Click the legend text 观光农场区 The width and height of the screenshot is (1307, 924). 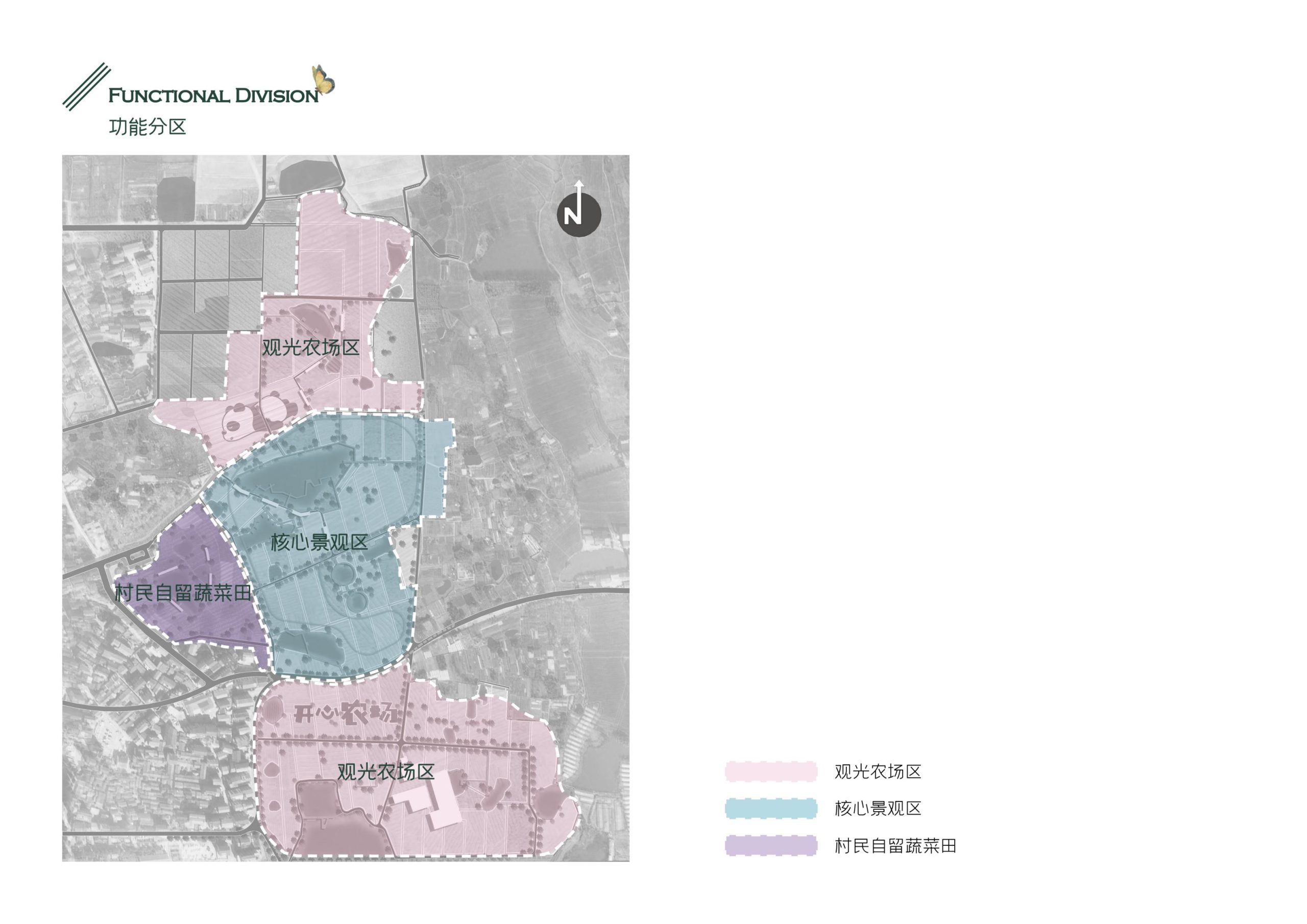tap(878, 771)
